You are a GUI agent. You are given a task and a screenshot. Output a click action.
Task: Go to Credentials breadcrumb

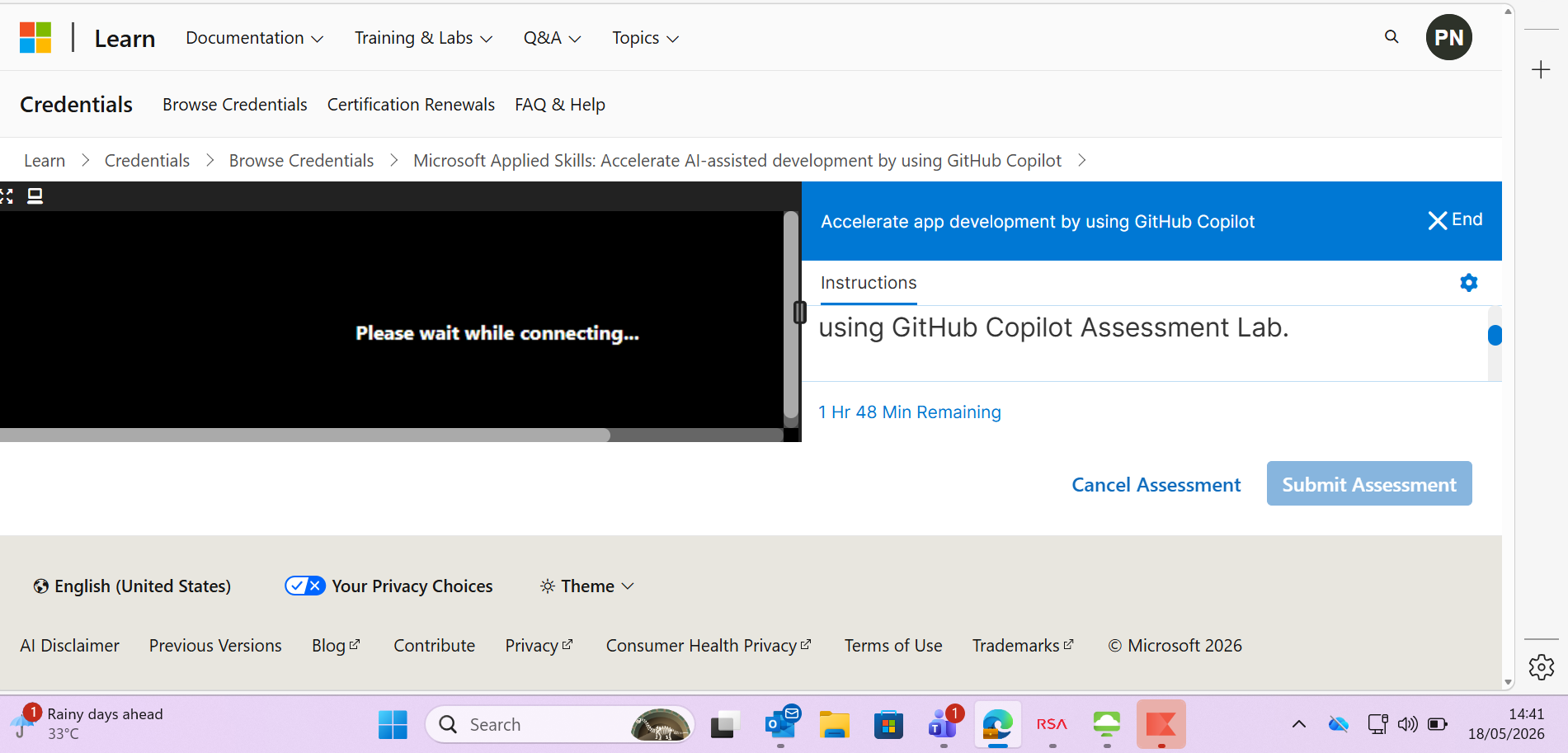(147, 161)
